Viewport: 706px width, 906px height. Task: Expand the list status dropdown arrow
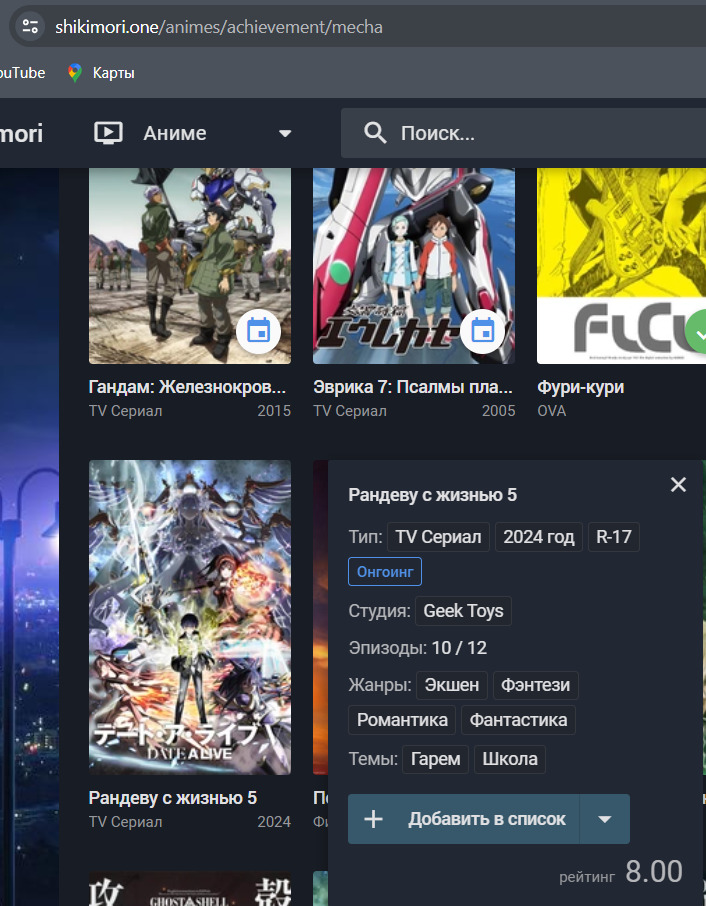[604, 819]
